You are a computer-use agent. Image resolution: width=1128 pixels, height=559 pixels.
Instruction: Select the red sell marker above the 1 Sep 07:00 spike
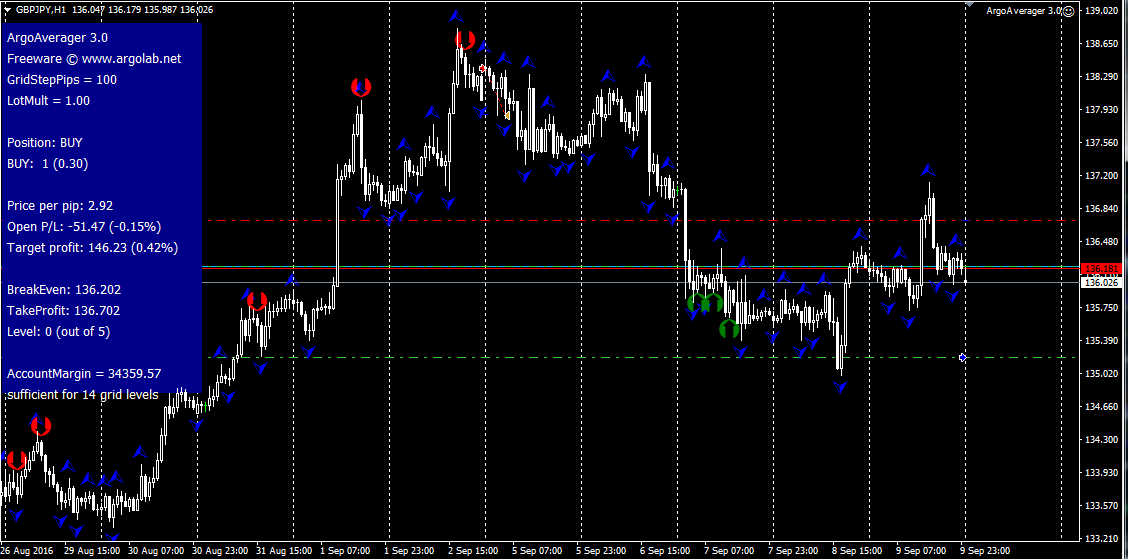[360, 87]
